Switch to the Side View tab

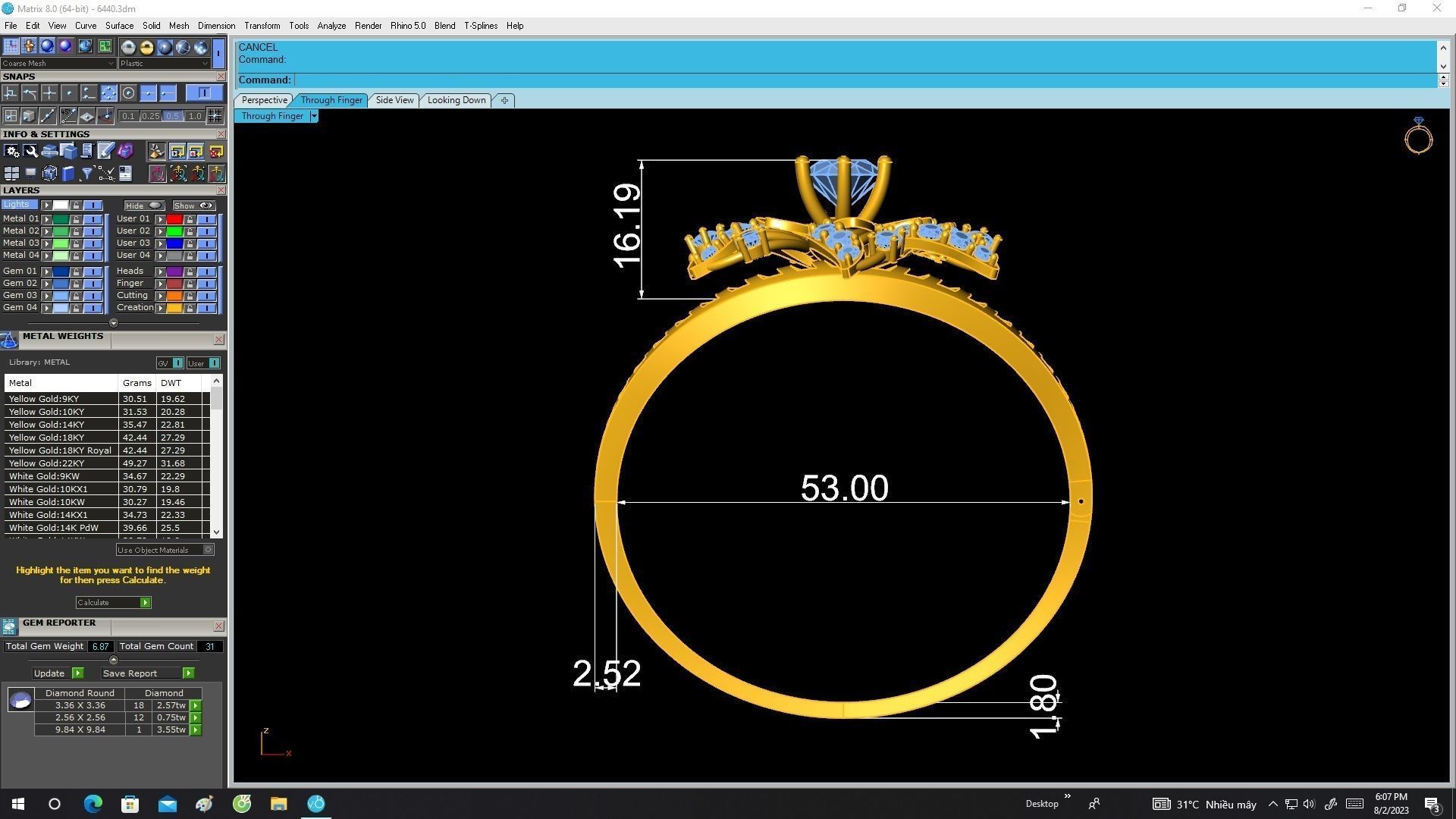pos(394,100)
